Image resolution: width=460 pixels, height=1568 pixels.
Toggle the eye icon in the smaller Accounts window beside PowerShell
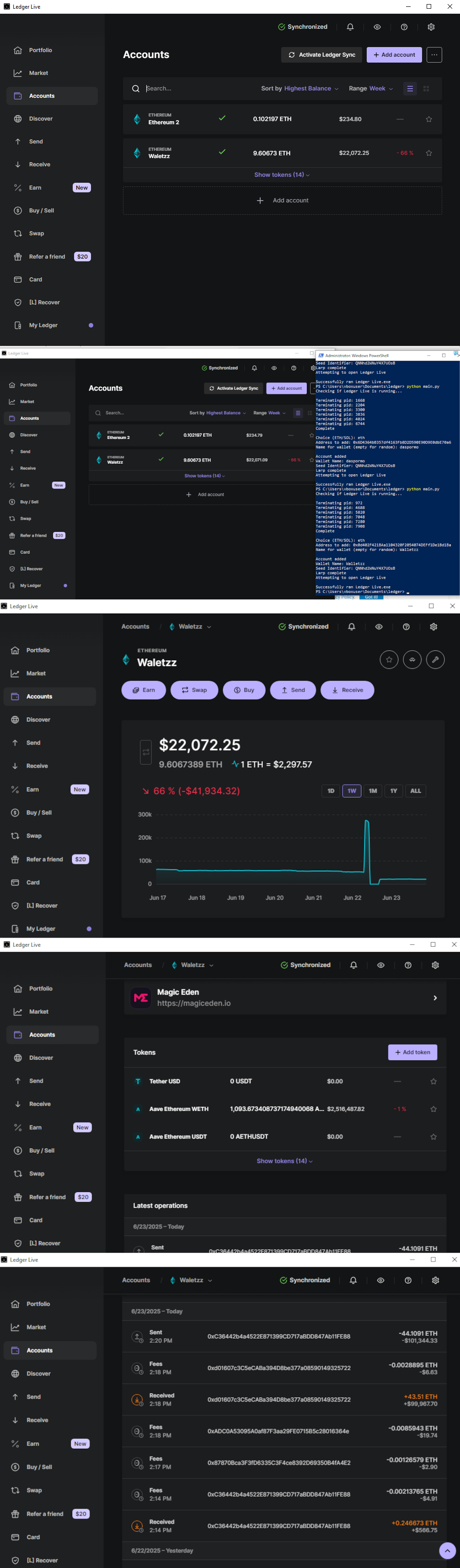(274, 368)
